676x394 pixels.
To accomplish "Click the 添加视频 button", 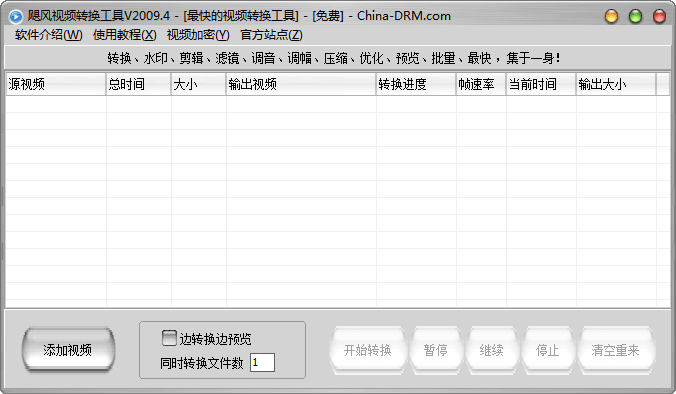I will point(68,350).
